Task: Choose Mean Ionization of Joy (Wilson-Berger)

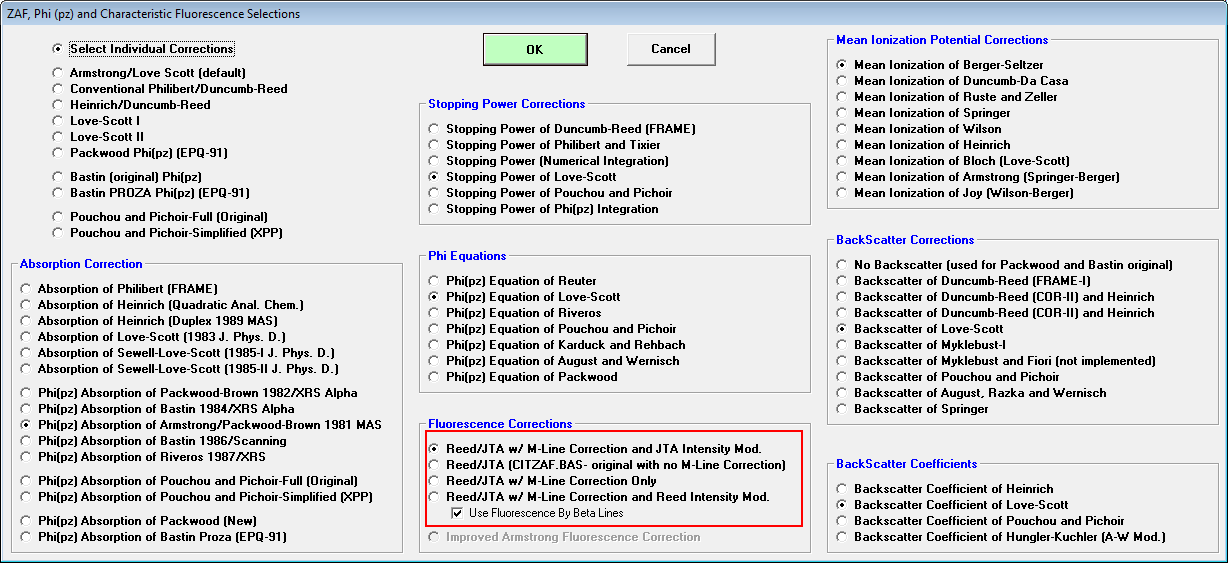Action: coord(841,193)
